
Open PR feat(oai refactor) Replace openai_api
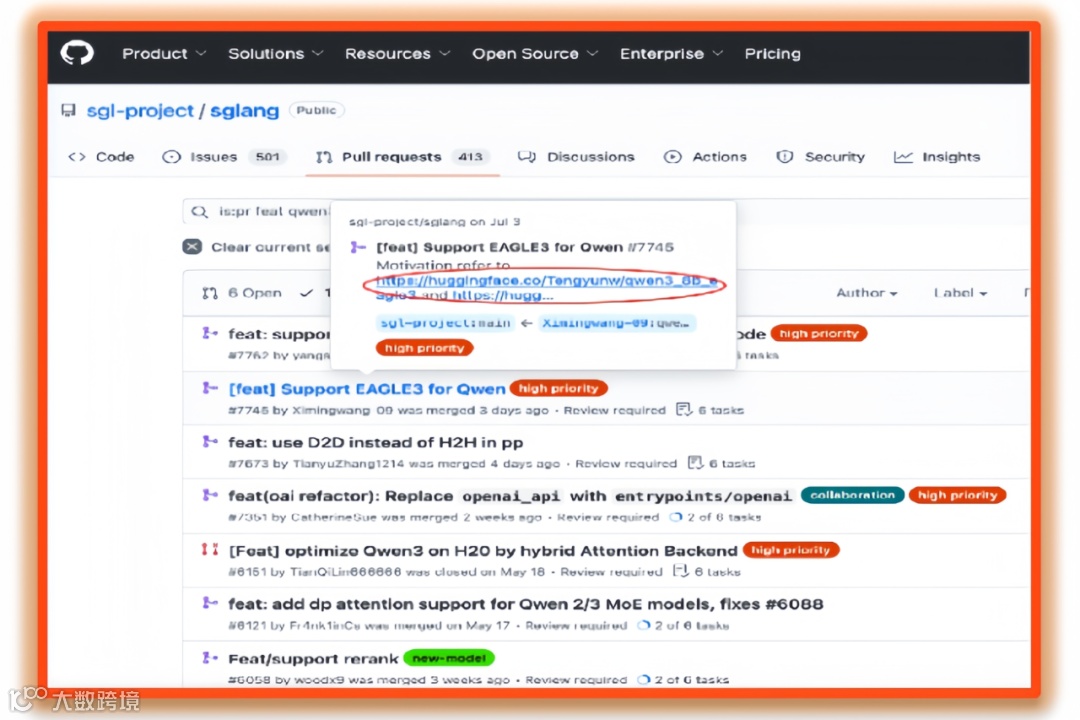coord(510,496)
